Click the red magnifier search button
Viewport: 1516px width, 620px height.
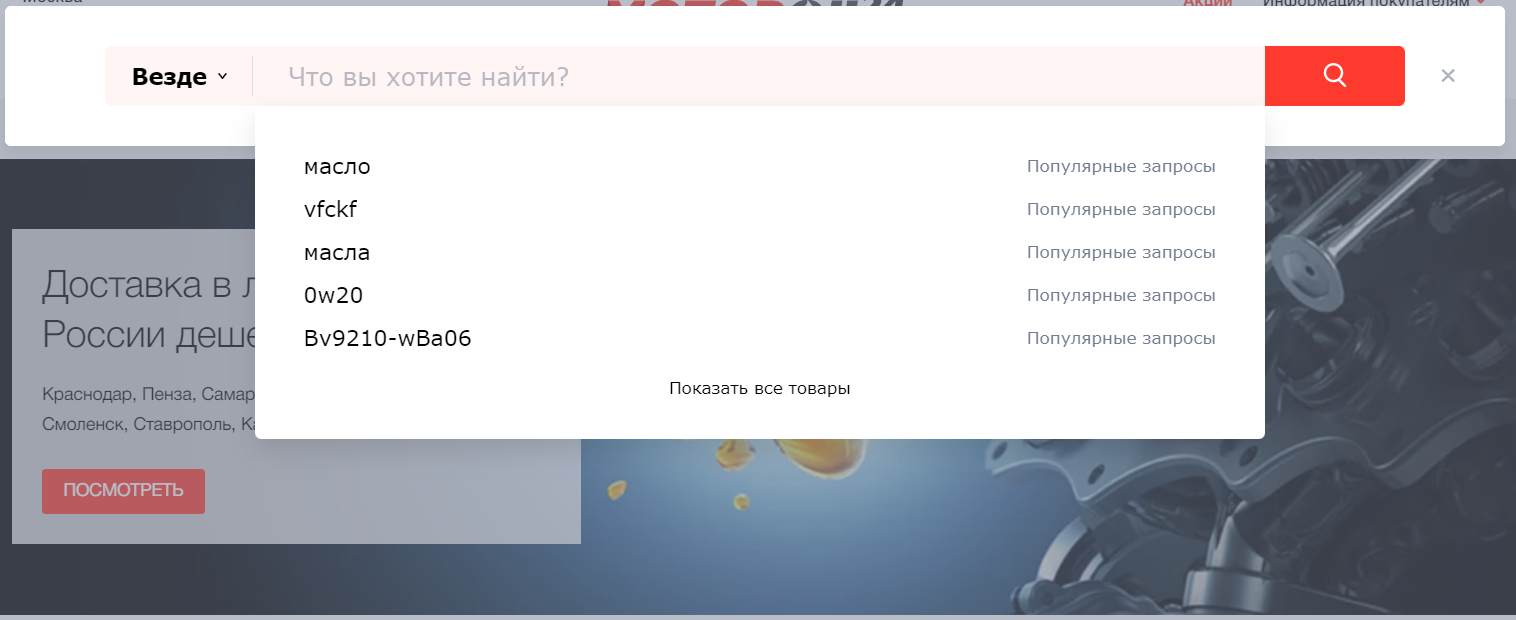click(1334, 76)
